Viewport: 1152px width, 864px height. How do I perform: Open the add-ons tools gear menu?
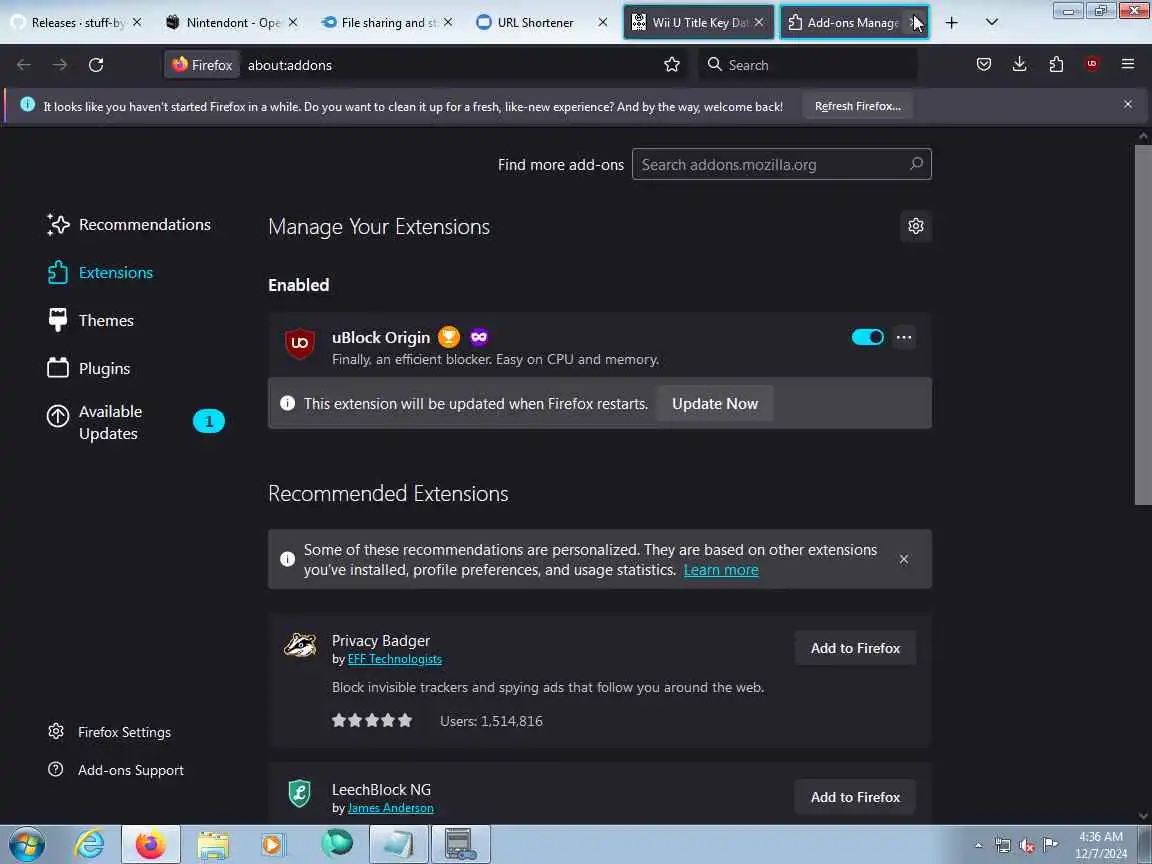[x=915, y=226]
